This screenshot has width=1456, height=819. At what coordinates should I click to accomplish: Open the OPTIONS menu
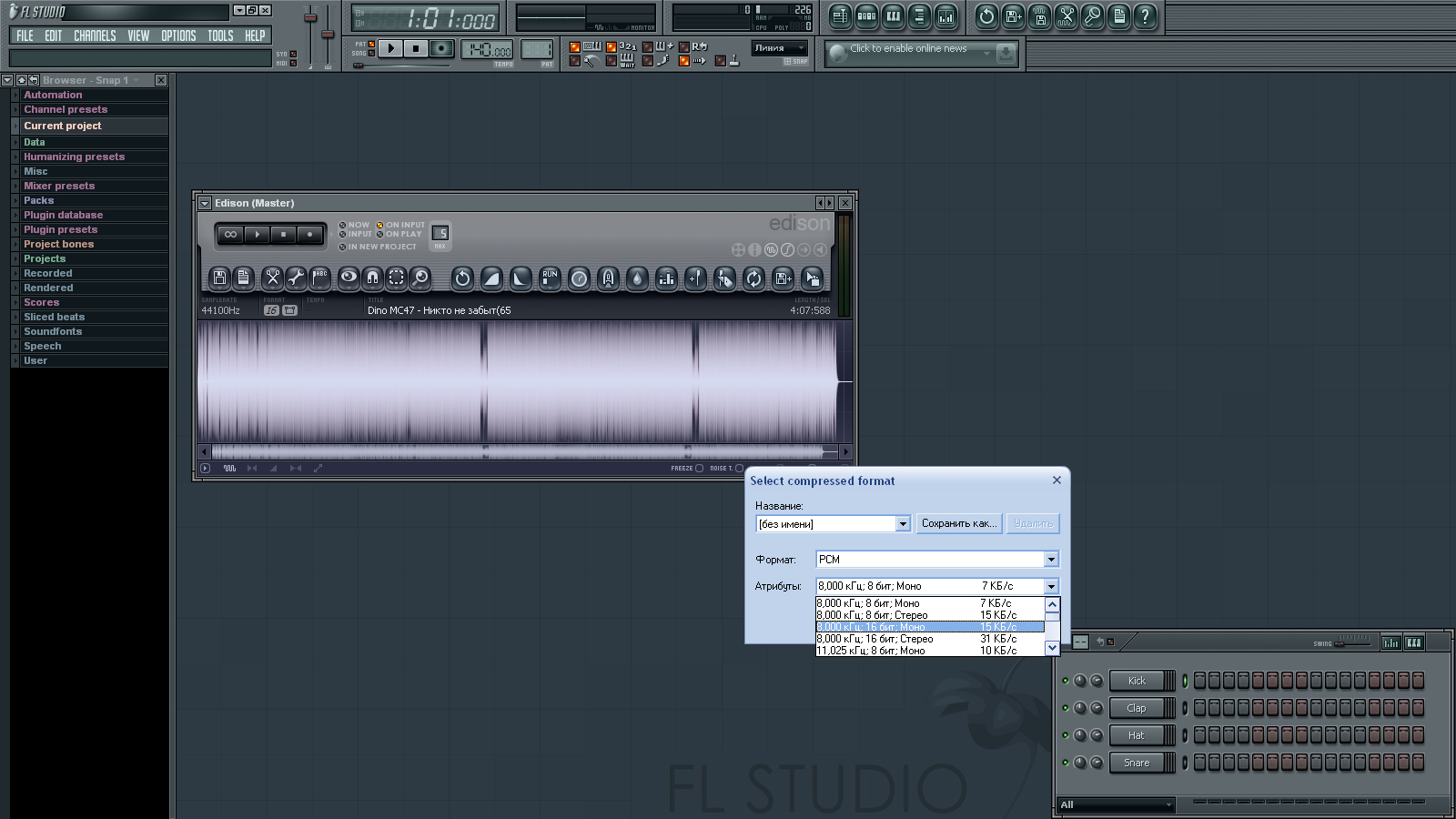[x=178, y=35]
